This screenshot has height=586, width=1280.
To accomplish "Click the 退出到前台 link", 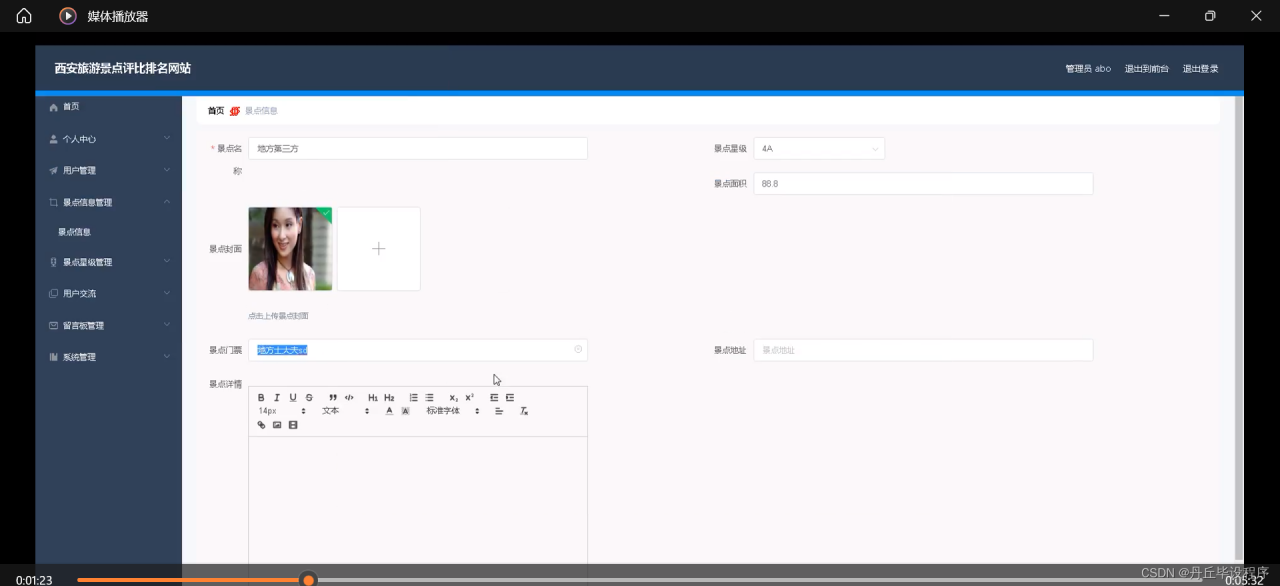I will 1146,69.
